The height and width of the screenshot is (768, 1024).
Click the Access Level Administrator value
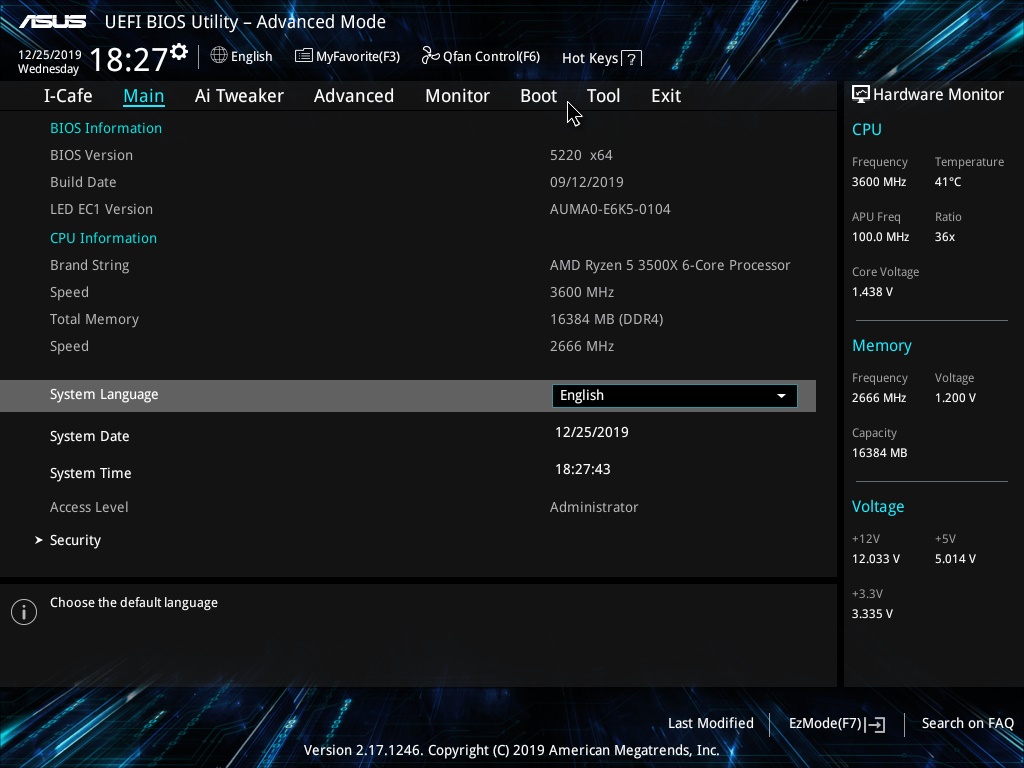(594, 507)
